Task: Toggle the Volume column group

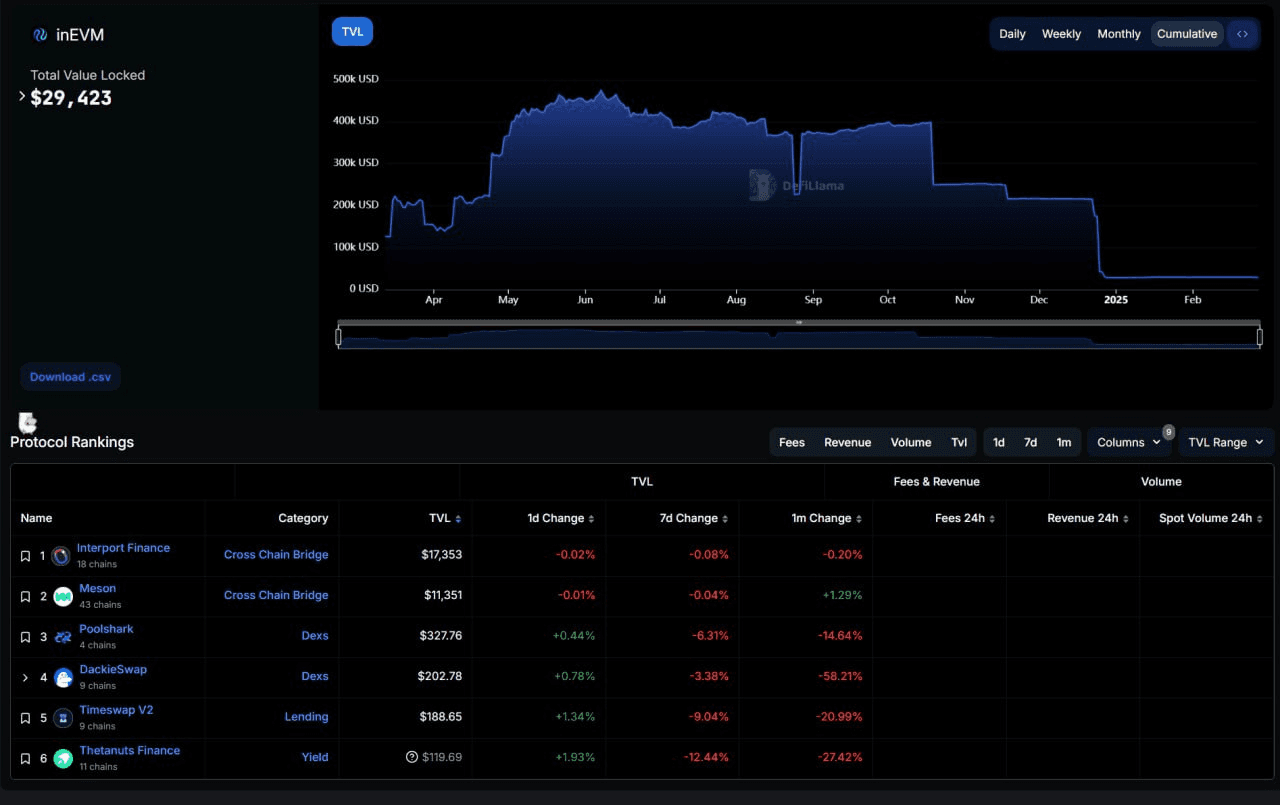Action: [911, 442]
